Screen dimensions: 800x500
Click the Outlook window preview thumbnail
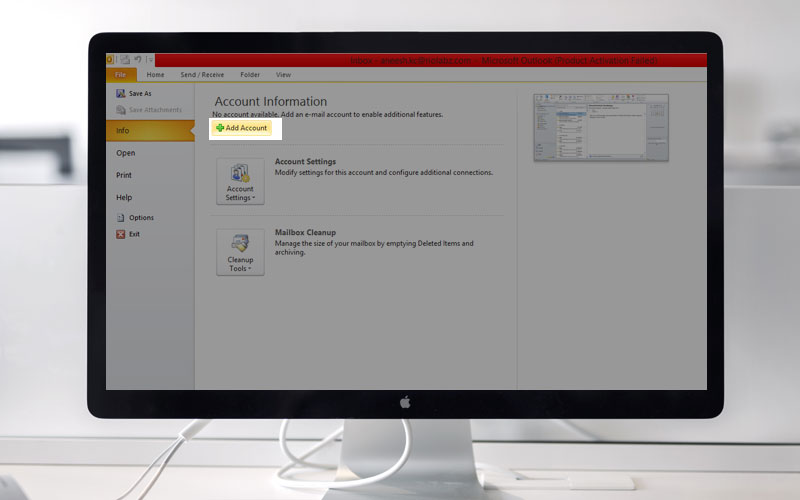coord(601,128)
